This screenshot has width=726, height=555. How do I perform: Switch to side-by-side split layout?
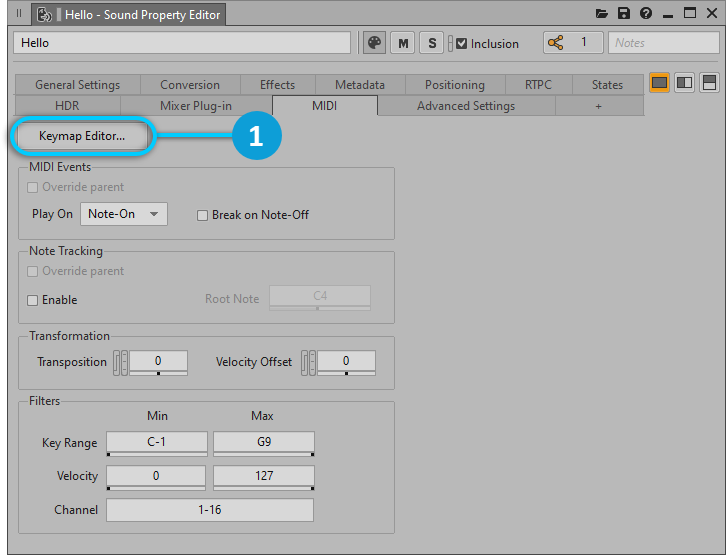click(685, 83)
